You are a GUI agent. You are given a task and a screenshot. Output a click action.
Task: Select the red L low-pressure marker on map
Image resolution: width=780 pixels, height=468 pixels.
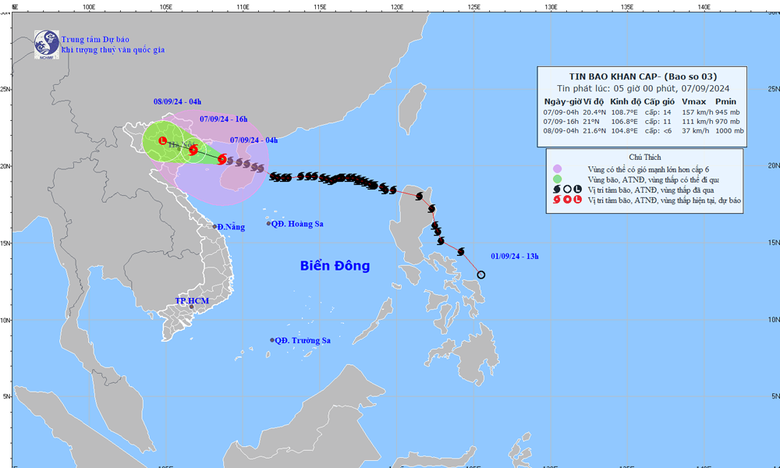point(163,141)
